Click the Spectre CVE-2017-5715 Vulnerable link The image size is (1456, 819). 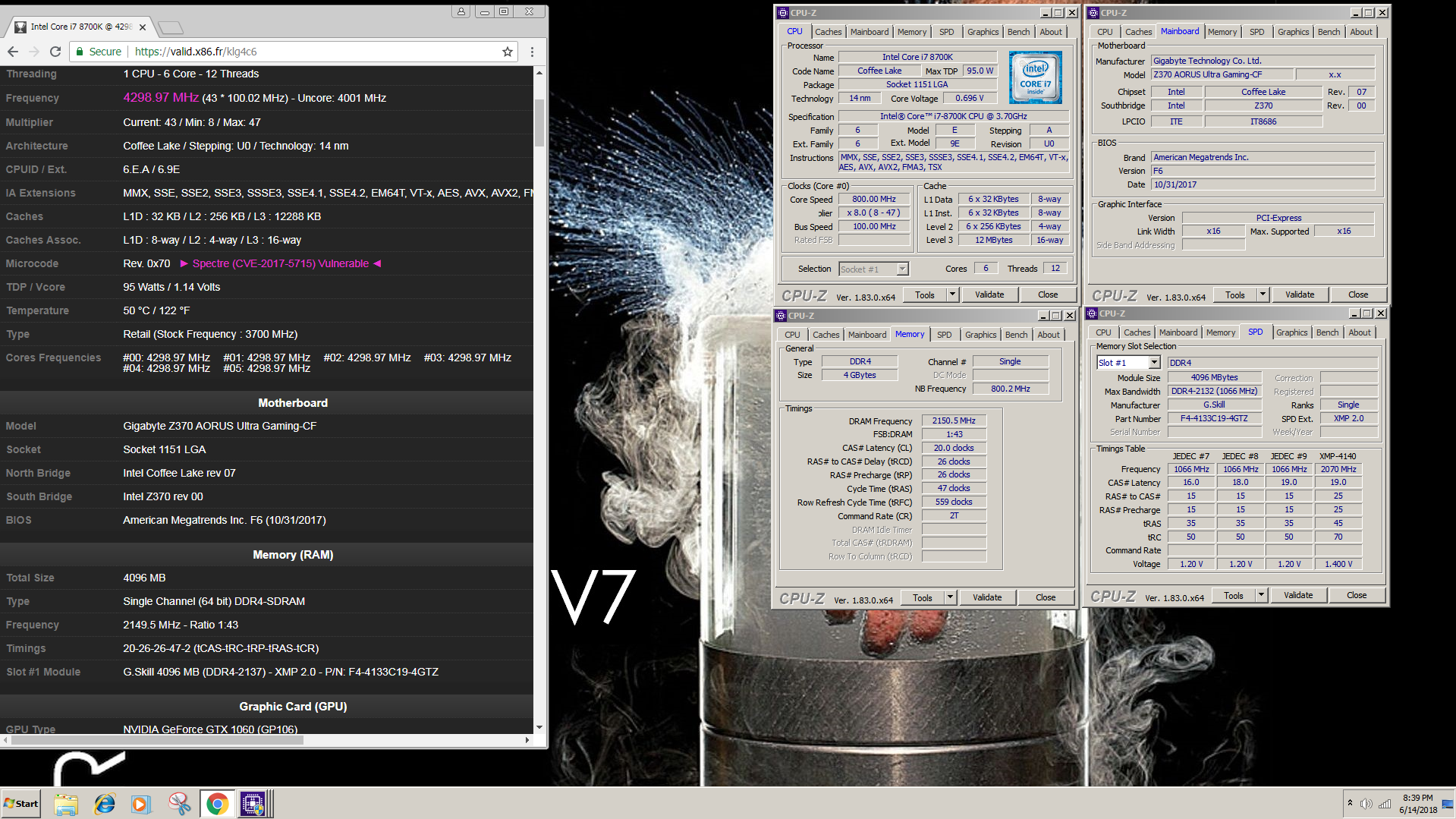280,263
